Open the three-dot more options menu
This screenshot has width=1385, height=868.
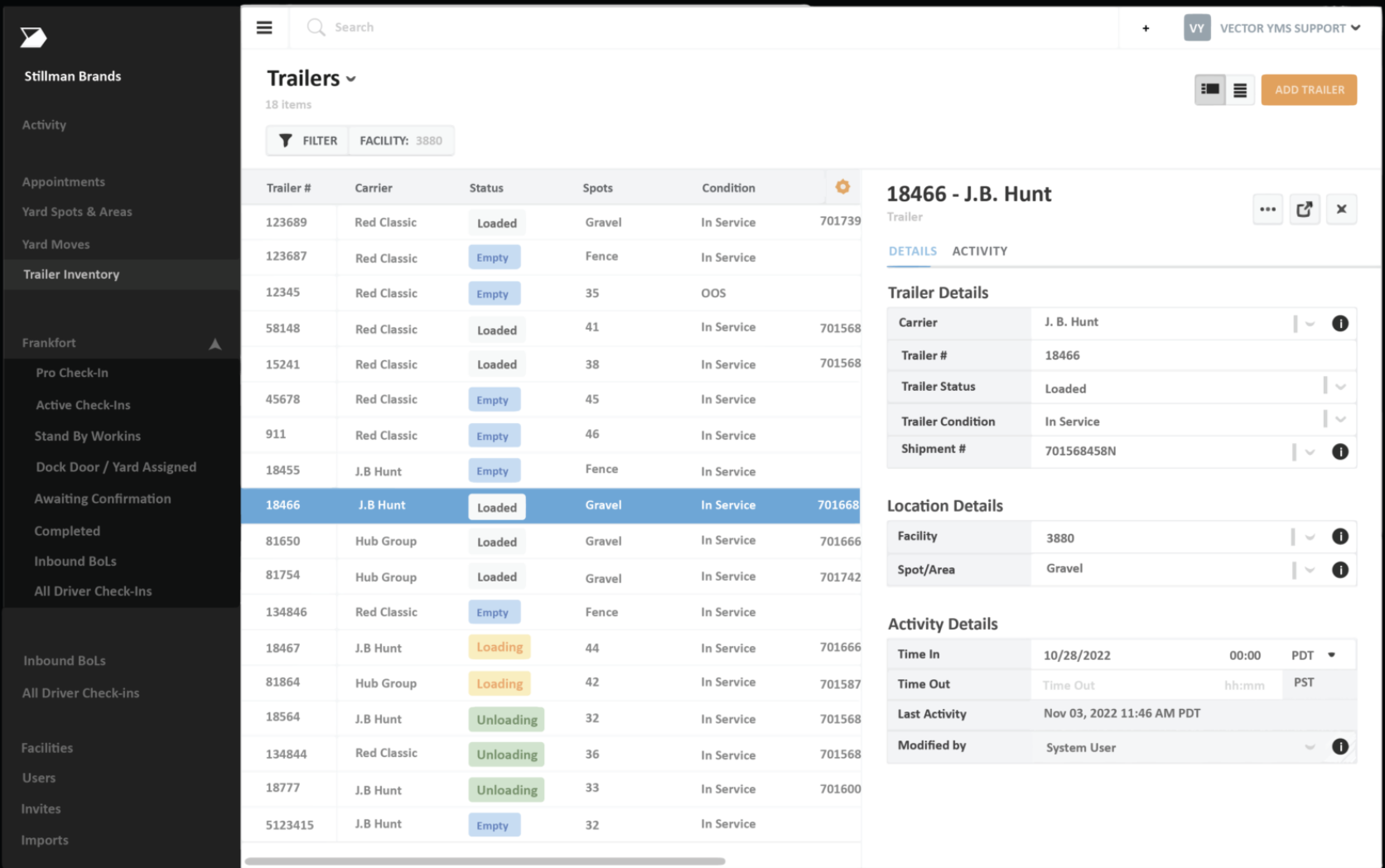1267,210
